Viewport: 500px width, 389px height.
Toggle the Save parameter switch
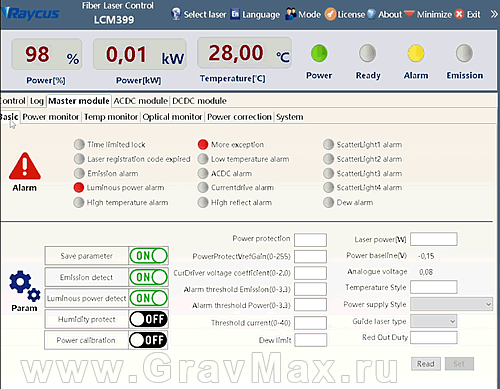(148, 256)
